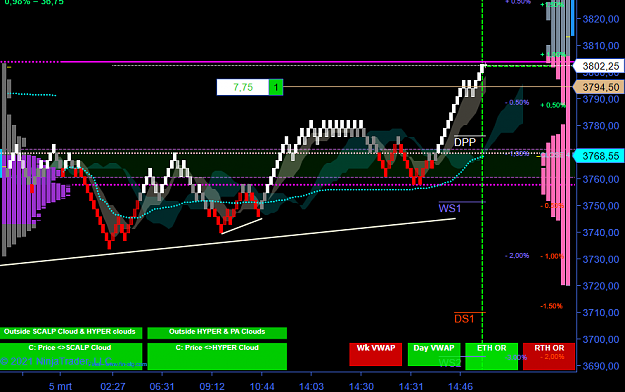Screen dimensions: 625x392
Task: Click the 14:46 time axis label
Action: [460, 386]
